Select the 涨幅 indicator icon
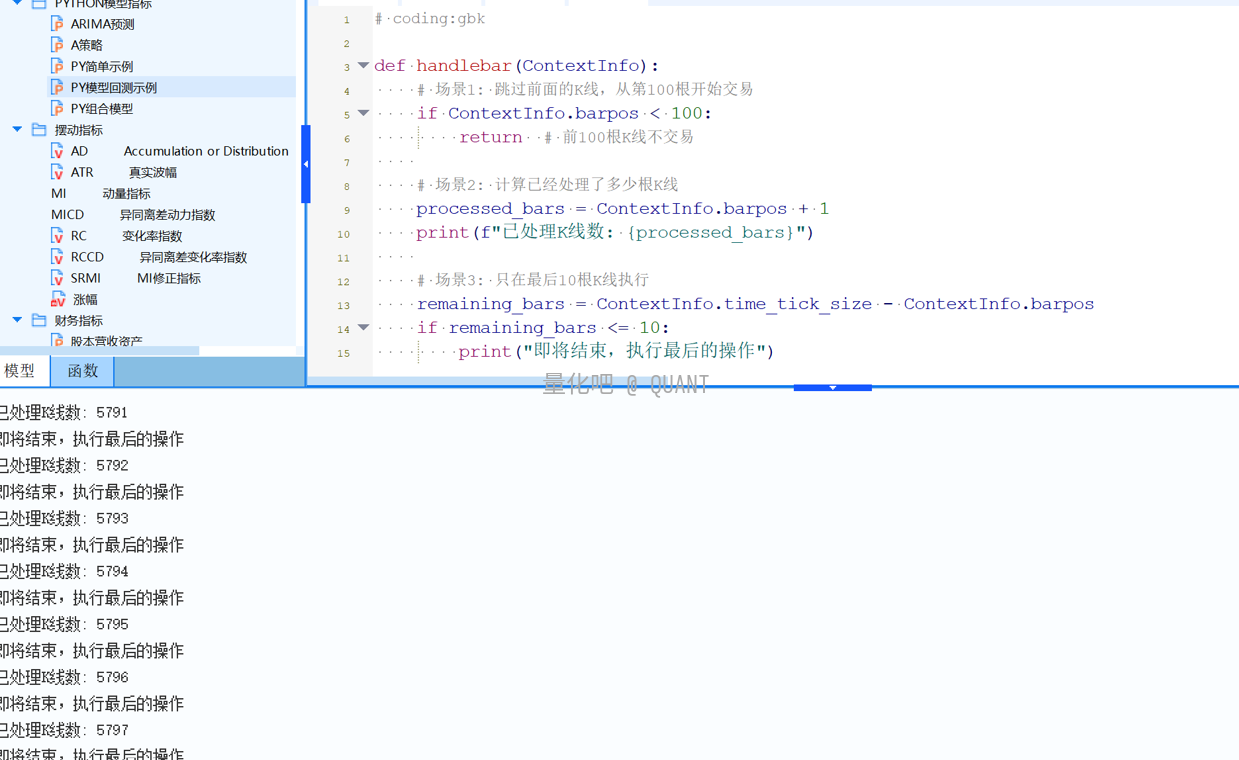Image resolution: width=1239 pixels, height=760 pixels. point(58,299)
